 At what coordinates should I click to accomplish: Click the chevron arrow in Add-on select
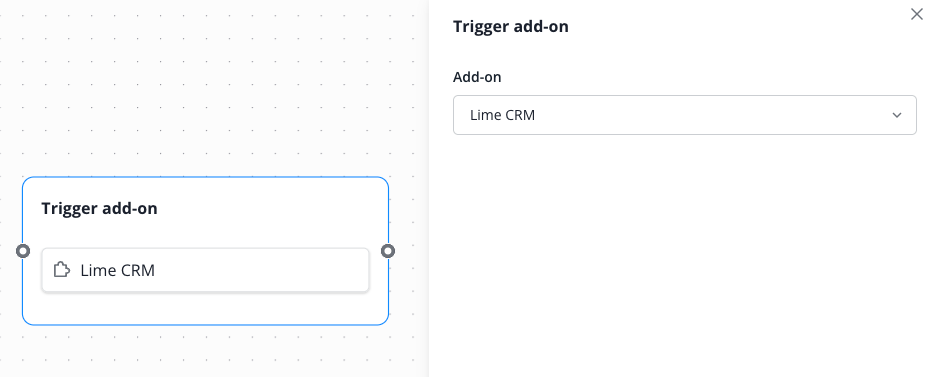897,115
